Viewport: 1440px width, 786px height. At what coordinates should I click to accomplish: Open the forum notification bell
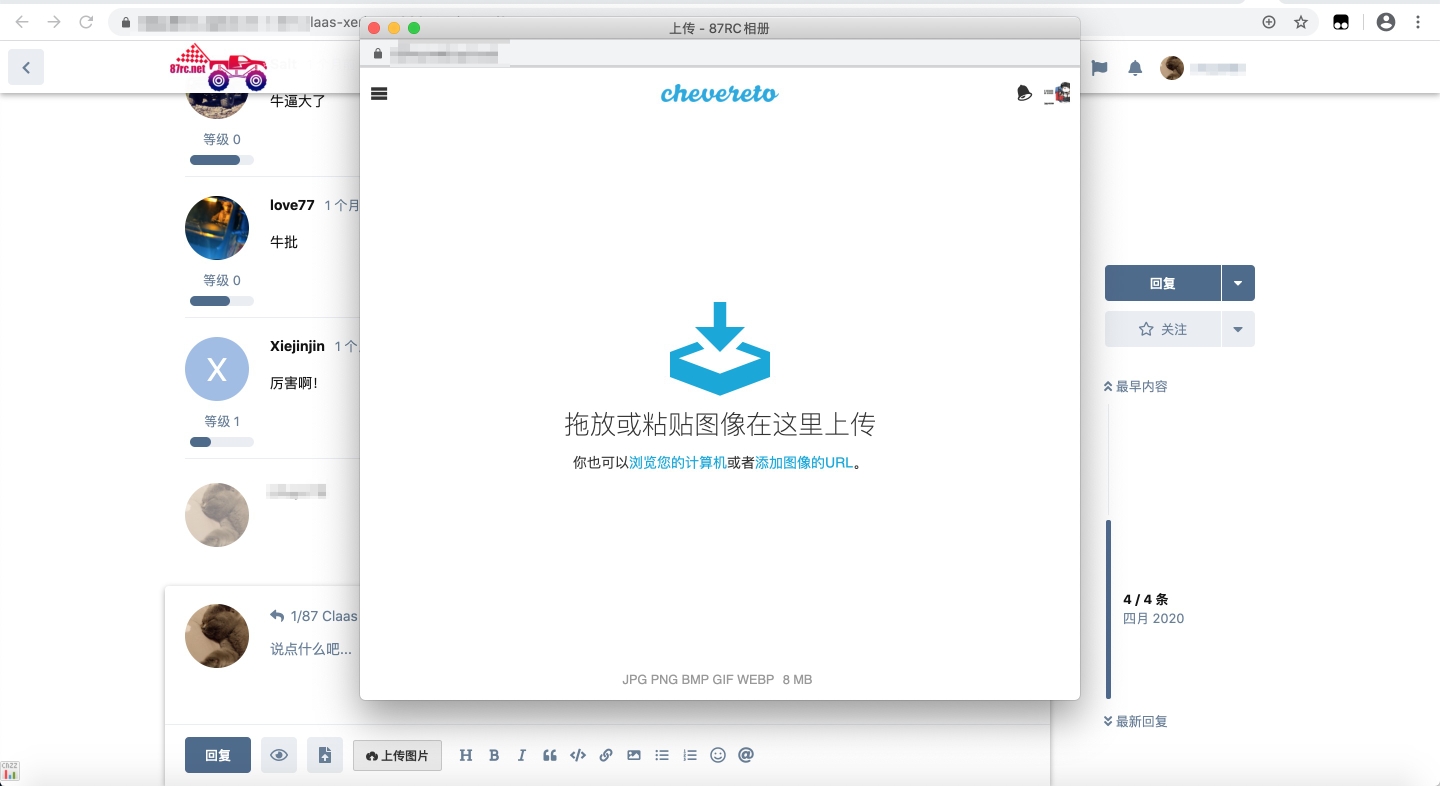(1135, 68)
